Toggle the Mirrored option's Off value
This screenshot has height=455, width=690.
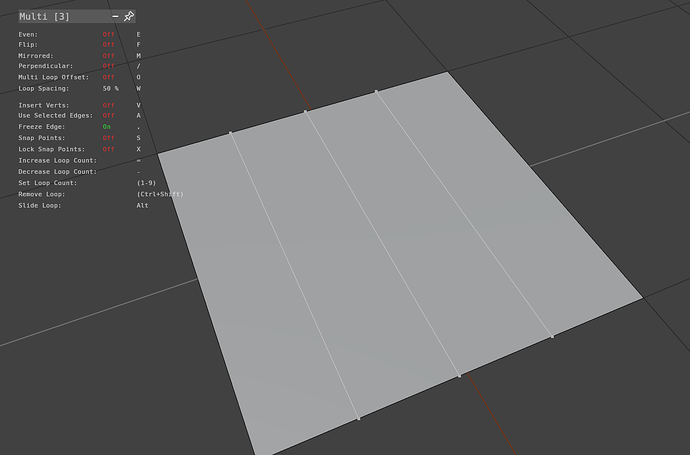108,56
